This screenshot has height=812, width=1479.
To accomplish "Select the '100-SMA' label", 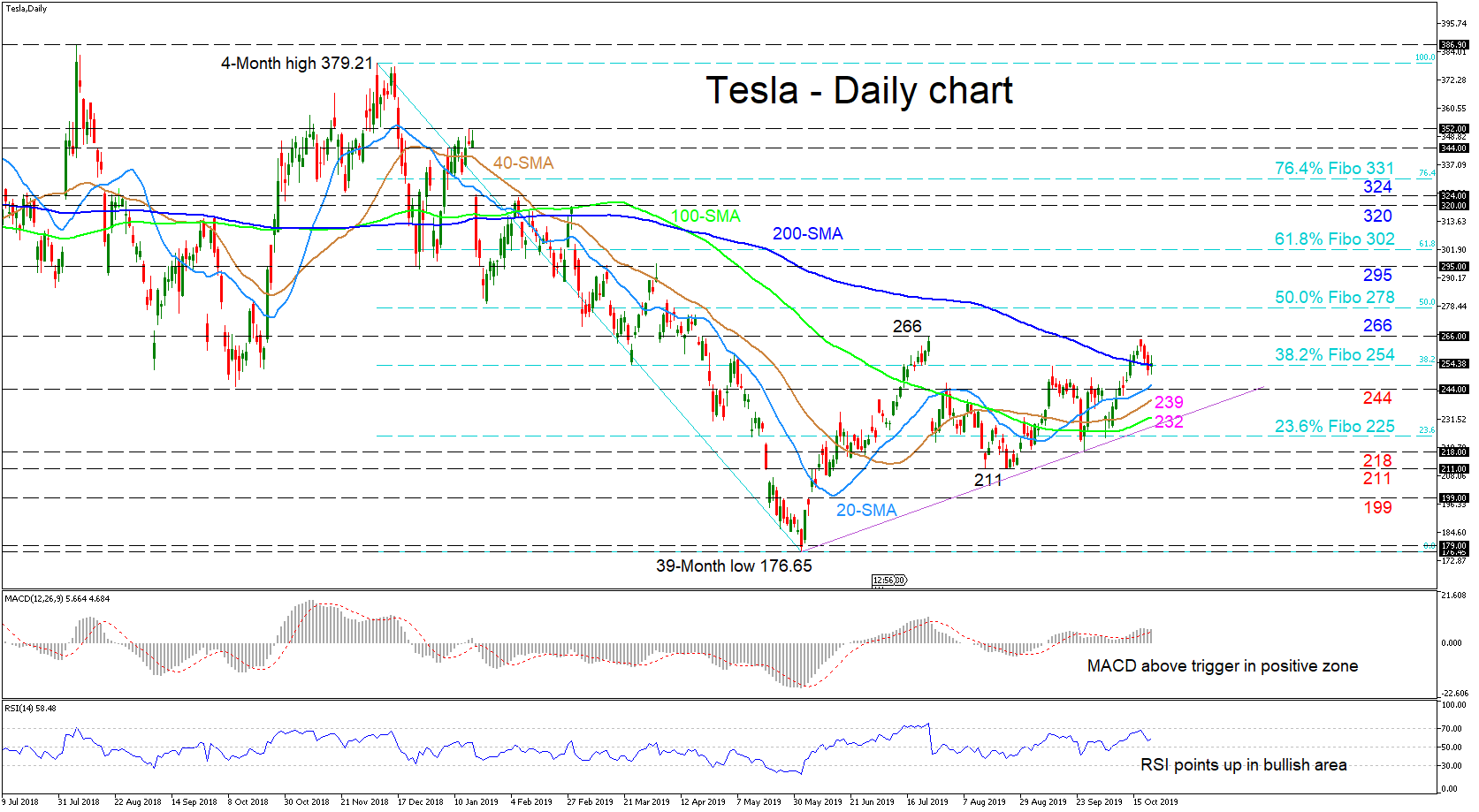I will pos(705,216).
